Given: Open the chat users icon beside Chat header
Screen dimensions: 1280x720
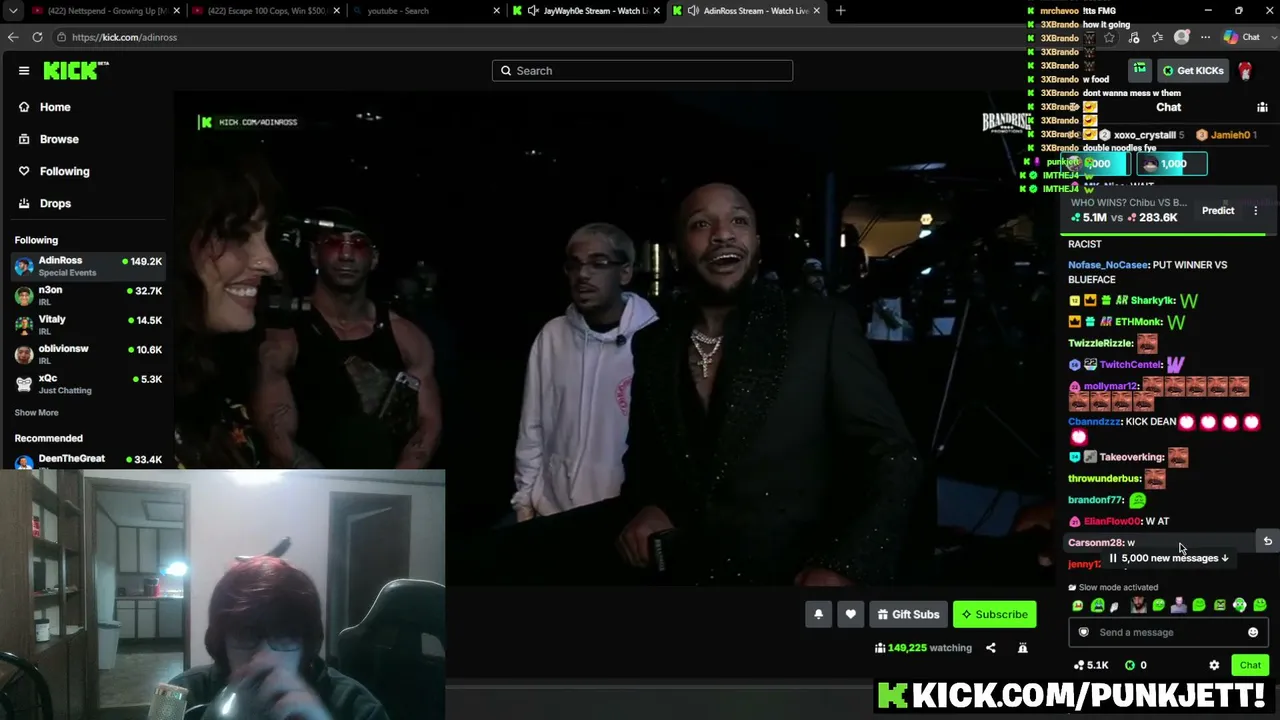Looking at the screenshot, I should [1262, 107].
